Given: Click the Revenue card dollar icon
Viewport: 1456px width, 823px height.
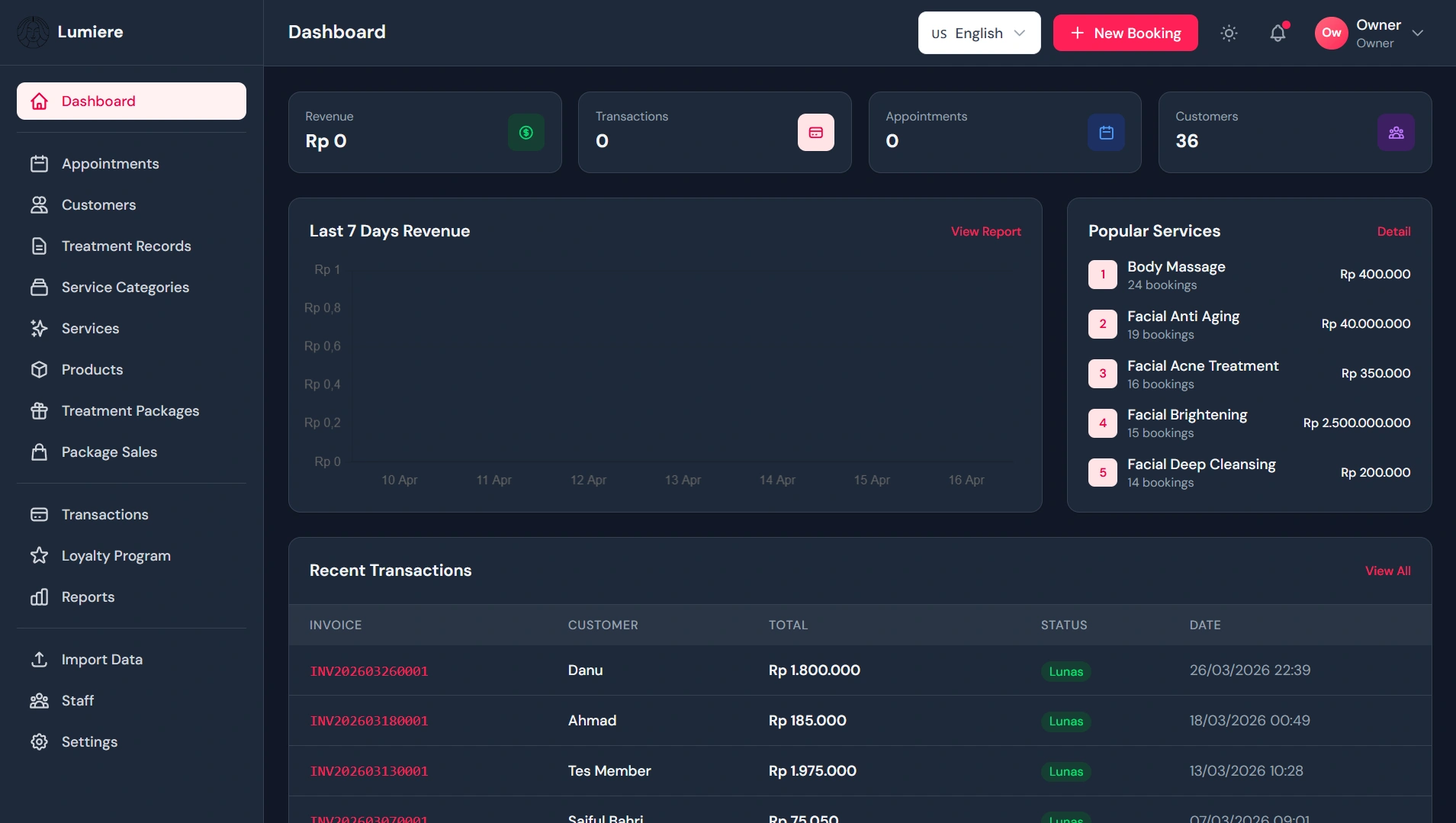Looking at the screenshot, I should pos(526,133).
